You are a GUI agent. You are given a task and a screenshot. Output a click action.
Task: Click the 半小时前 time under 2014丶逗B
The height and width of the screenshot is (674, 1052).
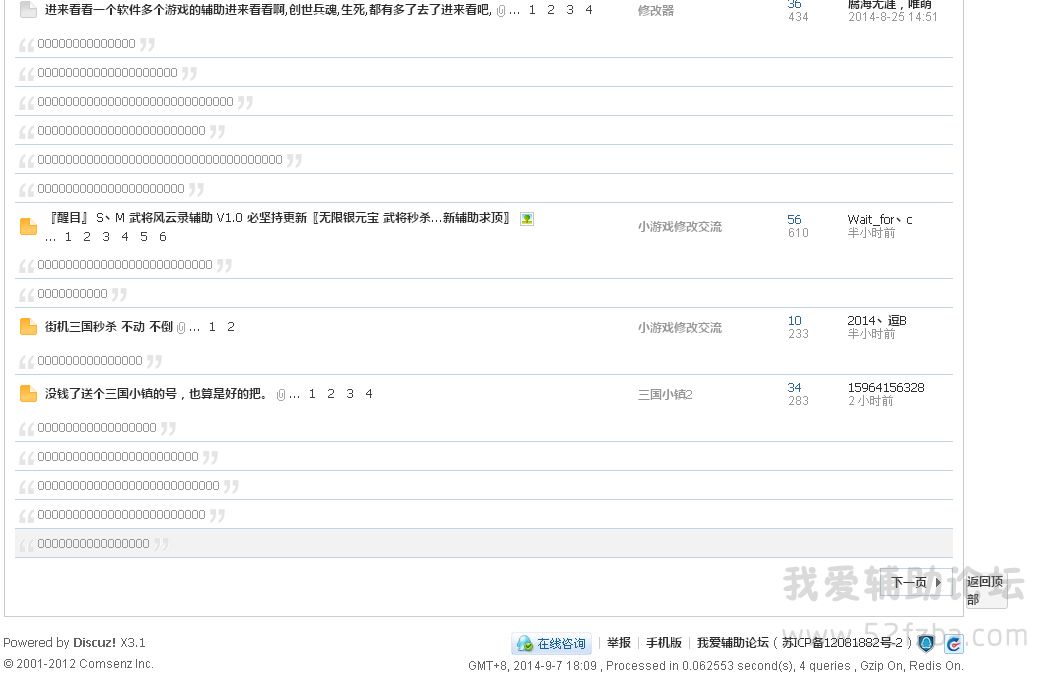point(872,334)
